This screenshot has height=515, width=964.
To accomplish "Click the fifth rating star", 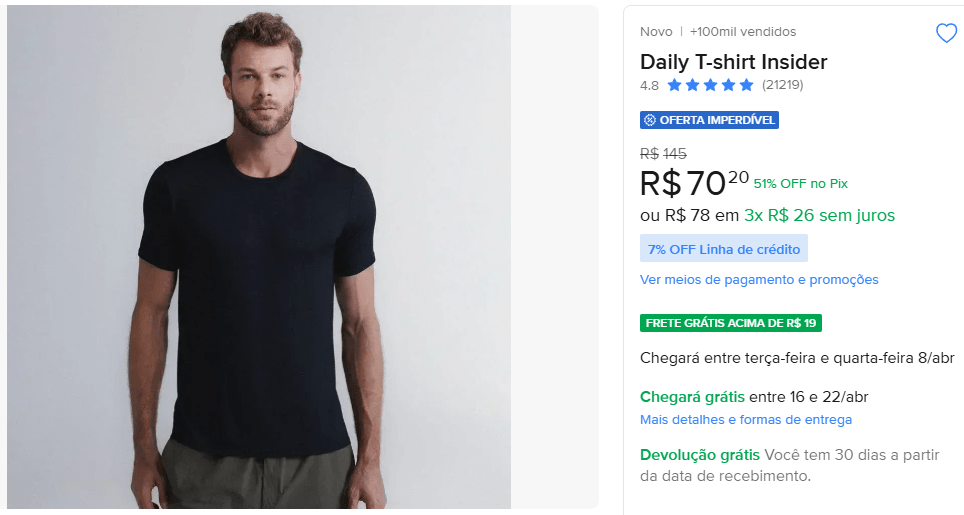I will 746,86.
